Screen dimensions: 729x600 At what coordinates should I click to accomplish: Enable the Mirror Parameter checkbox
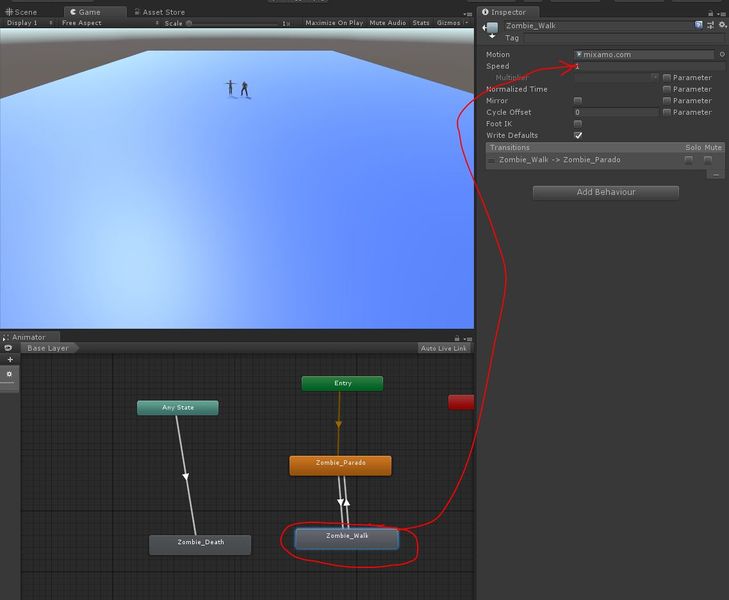tap(667, 100)
